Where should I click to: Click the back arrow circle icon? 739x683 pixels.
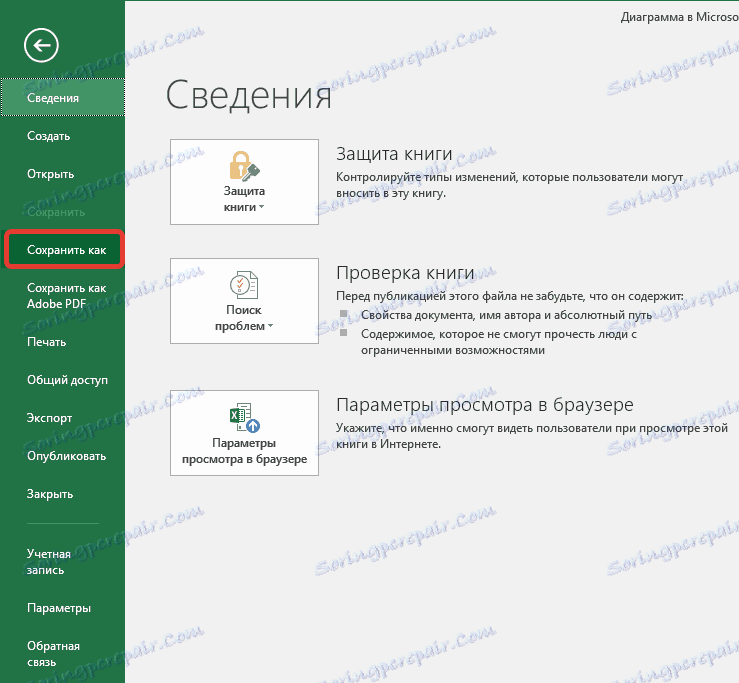pyautogui.click(x=41, y=45)
